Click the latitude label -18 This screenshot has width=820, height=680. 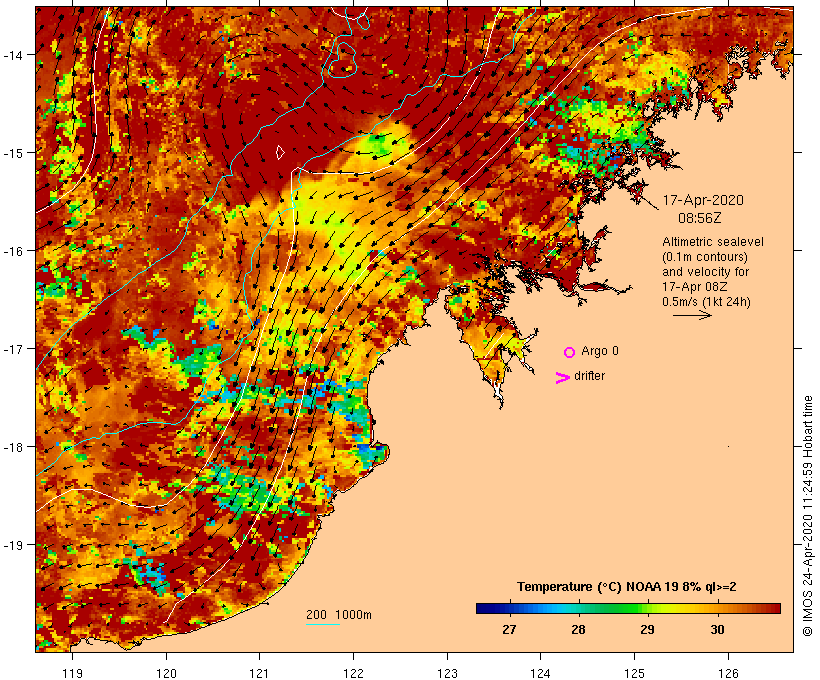12,447
